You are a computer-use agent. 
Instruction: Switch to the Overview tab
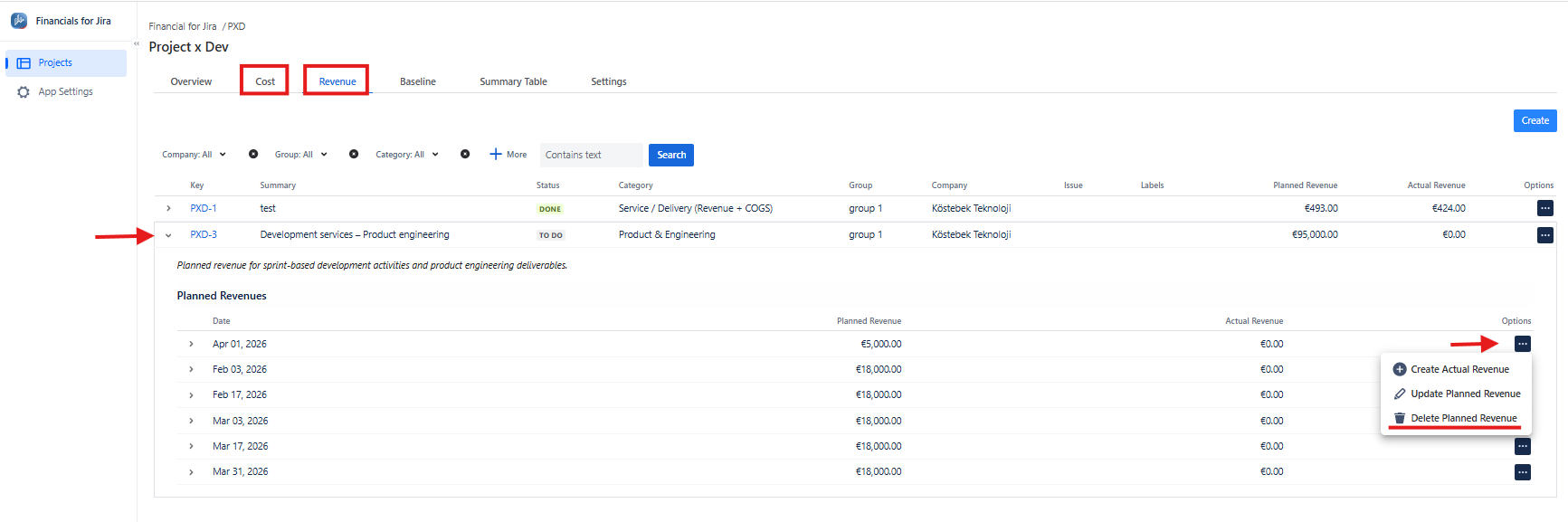pos(191,81)
